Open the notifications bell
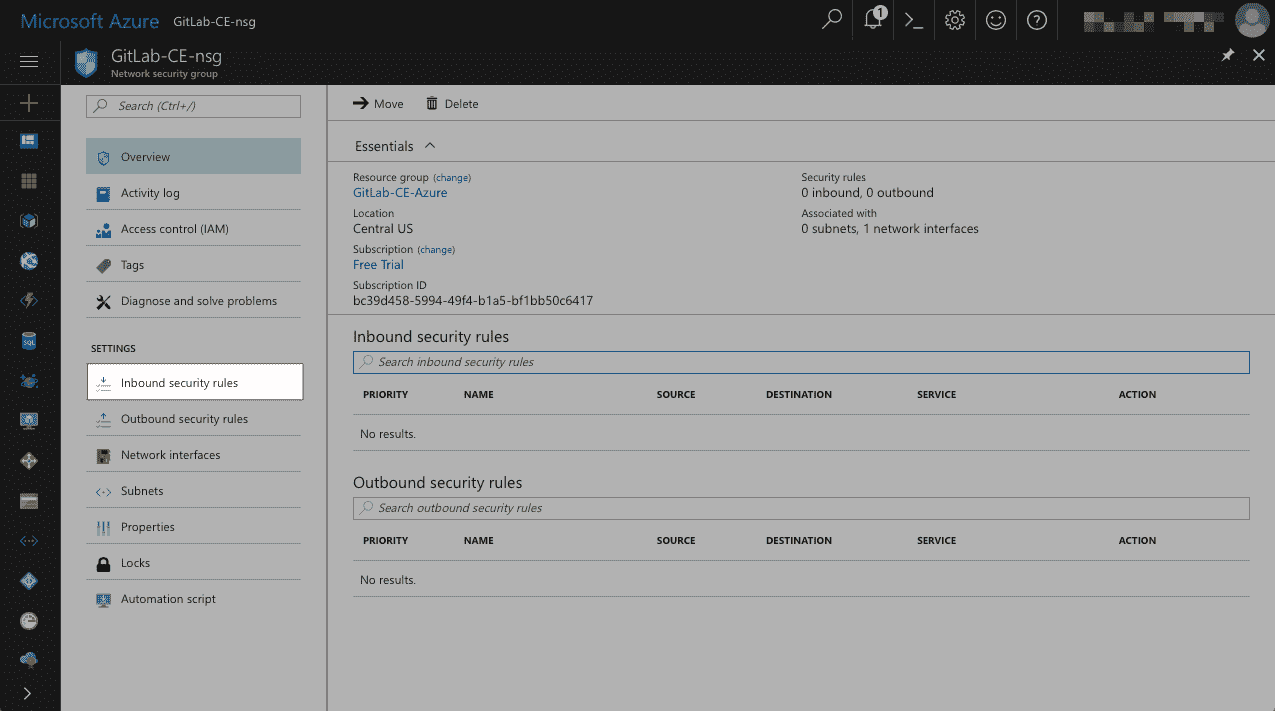The image size is (1275, 711). pyautogui.click(x=871, y=20)
